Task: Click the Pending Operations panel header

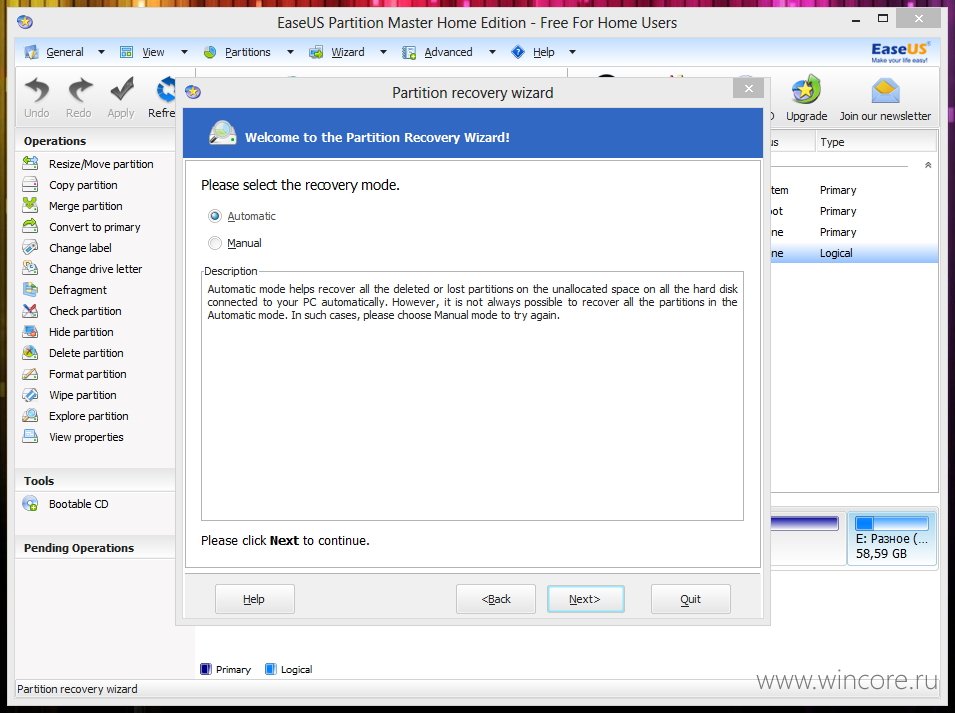Action: [x=95, y=548]
